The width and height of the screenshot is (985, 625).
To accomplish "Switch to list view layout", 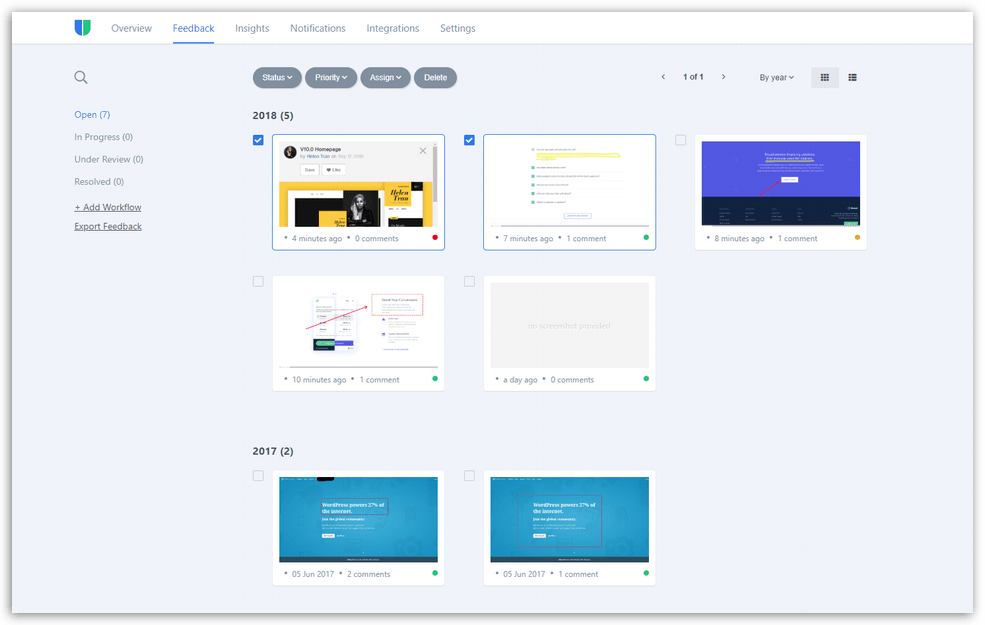I will click(852, 77).
